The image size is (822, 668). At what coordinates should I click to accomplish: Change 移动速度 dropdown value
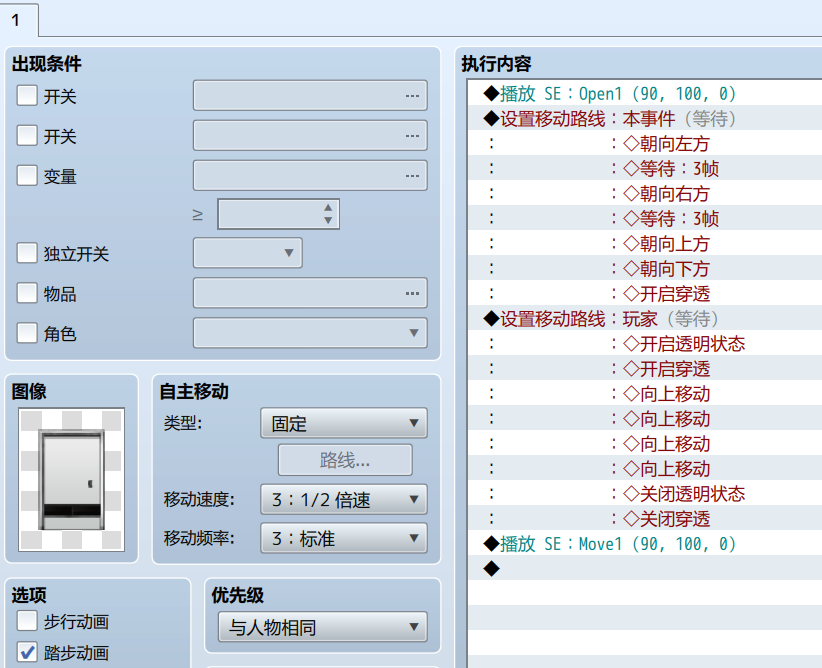(344, 500)
